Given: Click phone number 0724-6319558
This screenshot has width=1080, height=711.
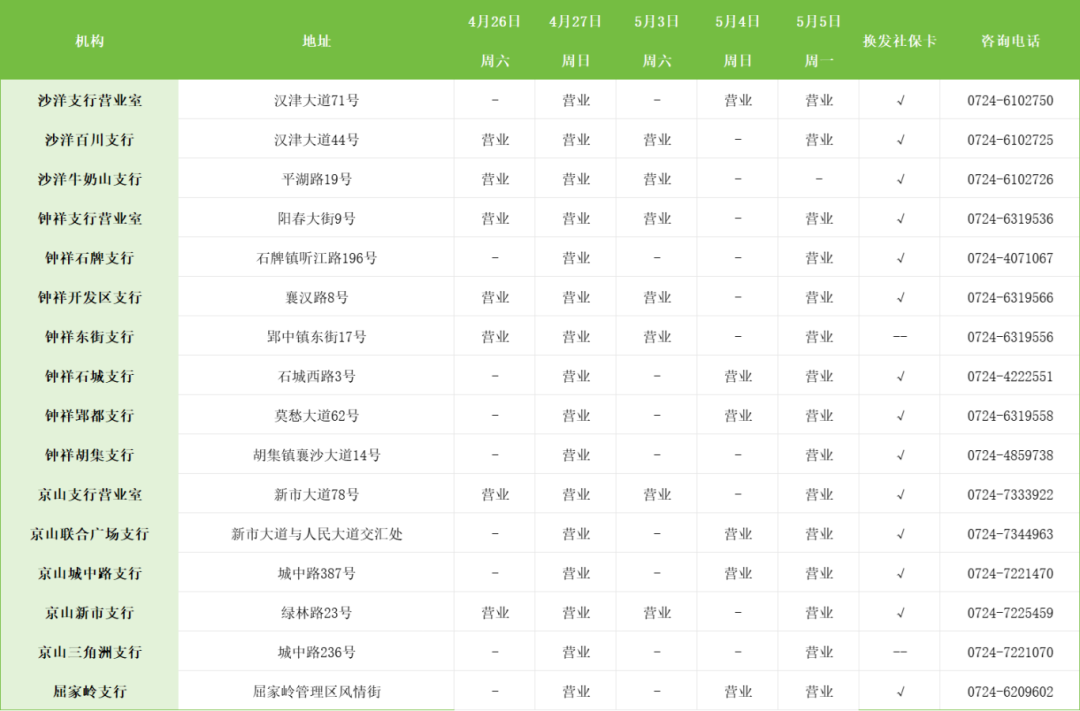Looking at the screenshot, I should pos(1010,415).
